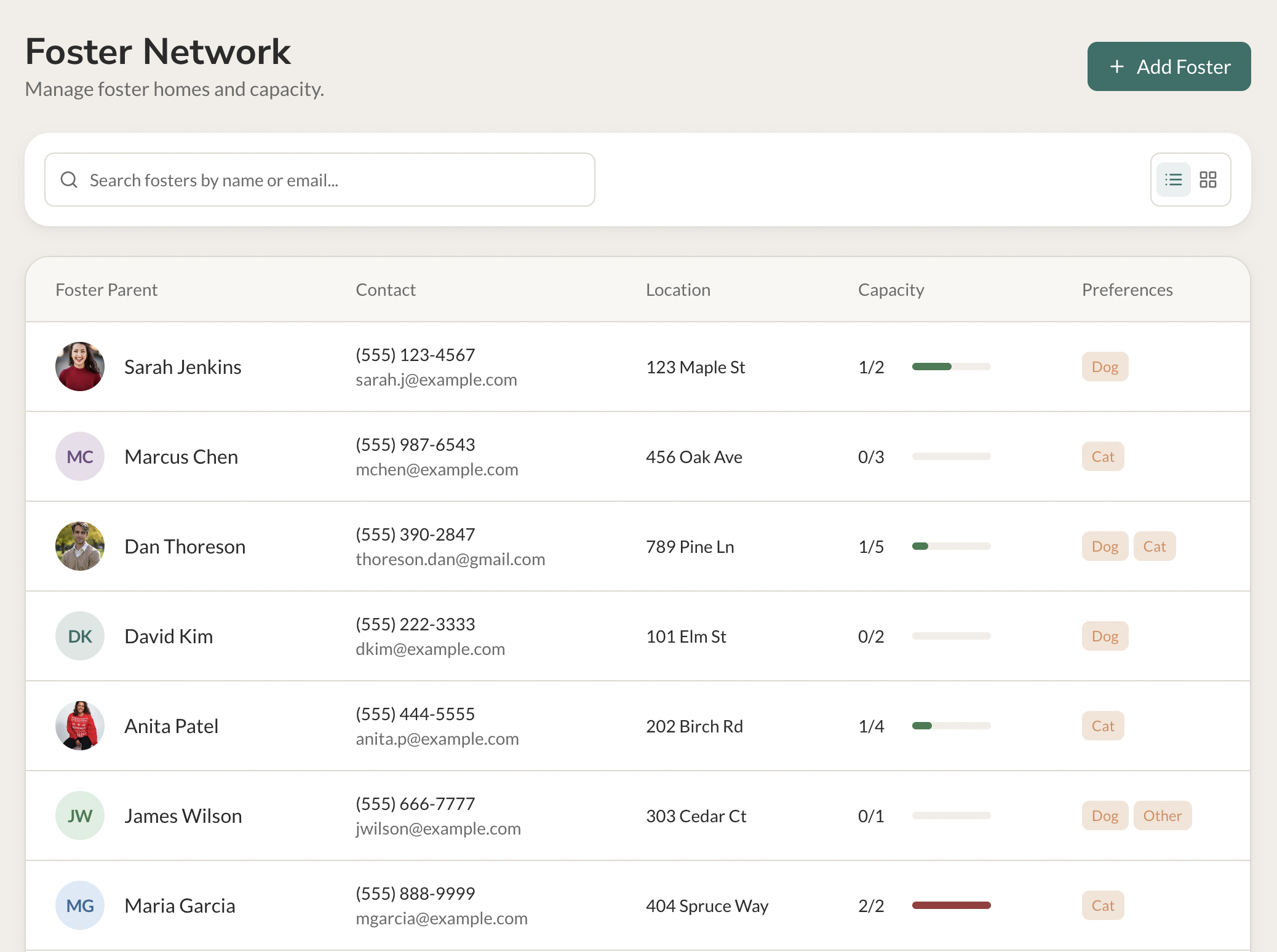1277x952 pixels.
Task: Click email anita.p@example.com
Action: pyautogui.click(x=437, y=739)
